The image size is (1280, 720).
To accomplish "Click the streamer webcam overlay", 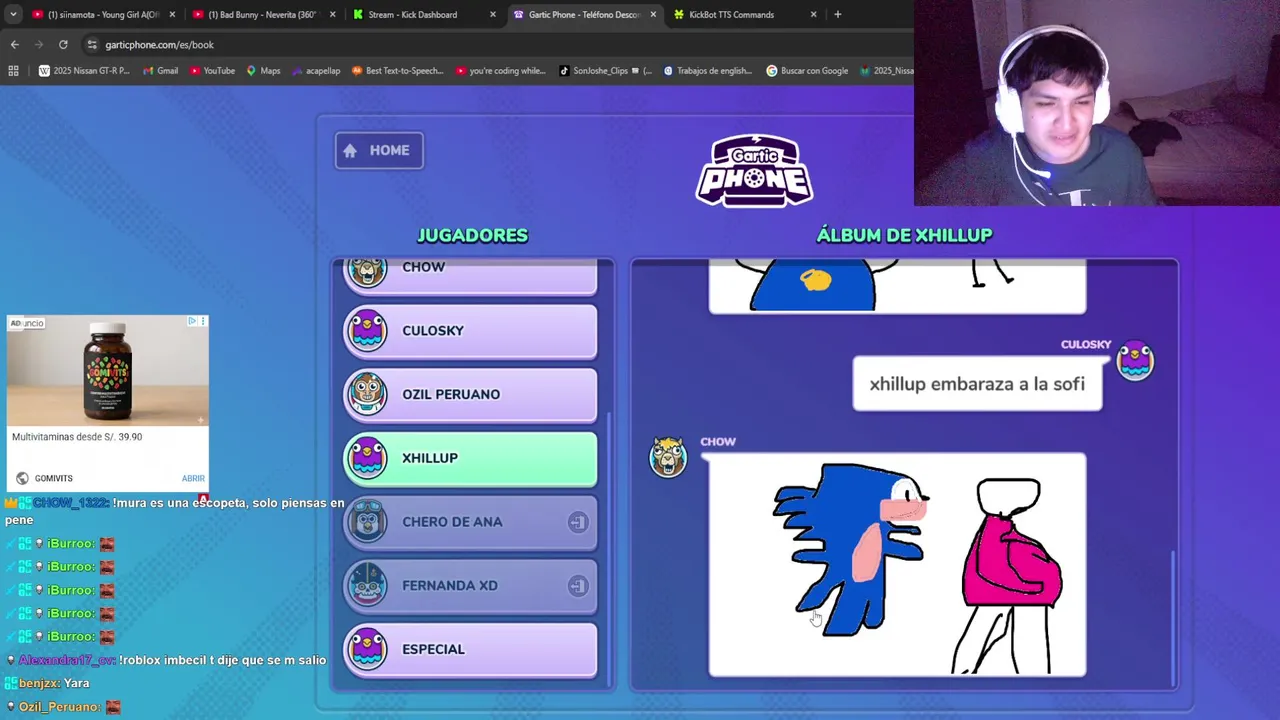I will pyautogui.click(x=1096, y=103).
